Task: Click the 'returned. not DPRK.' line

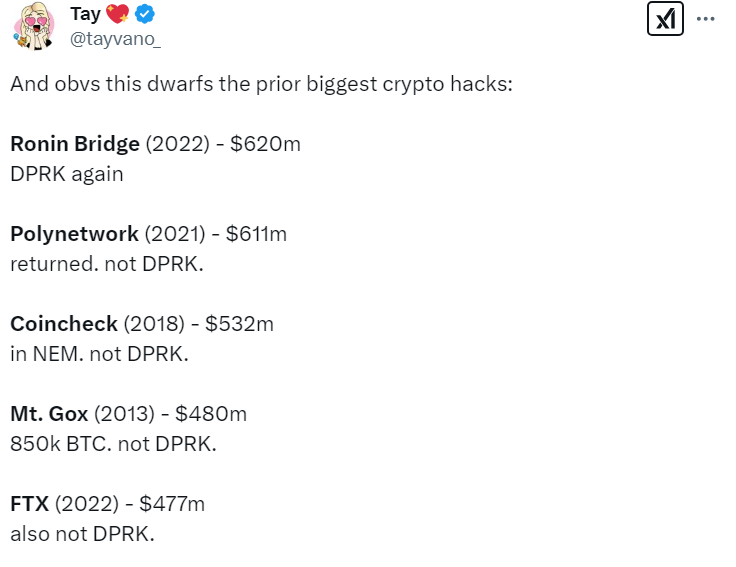Action: (x=107, y=264)
